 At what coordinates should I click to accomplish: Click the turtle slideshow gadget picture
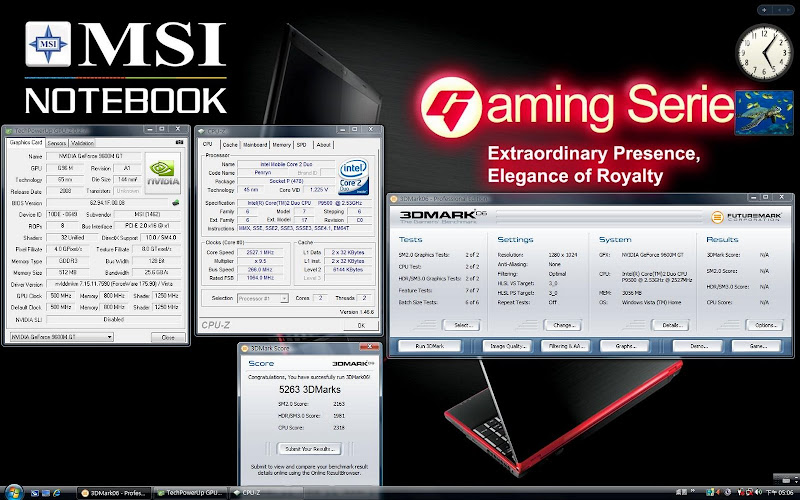pyautogui.click(x=764, y=113)
